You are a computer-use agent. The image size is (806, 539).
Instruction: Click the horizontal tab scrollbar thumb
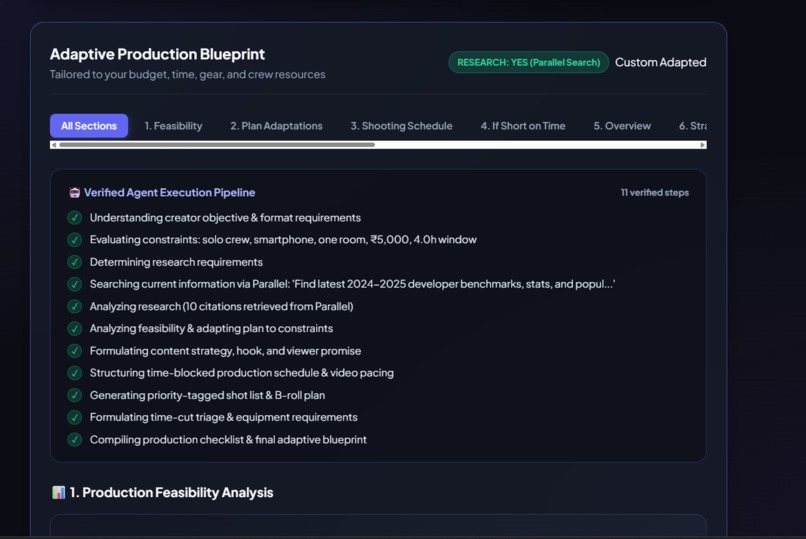217,145
